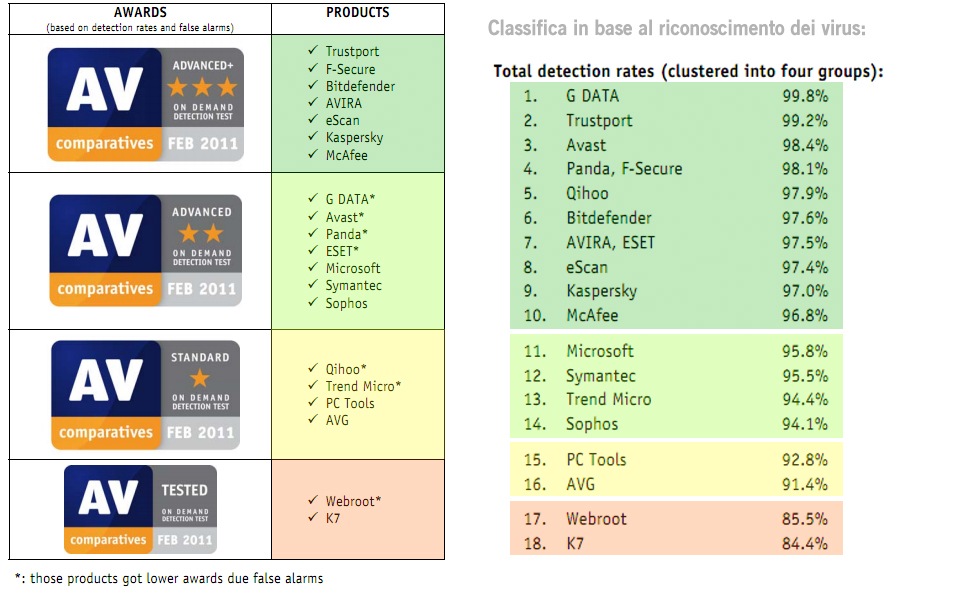Click the checkmark next to Kaspersky
The width and height of the screenshot is (957, 590).
click(x=314, y=137)
